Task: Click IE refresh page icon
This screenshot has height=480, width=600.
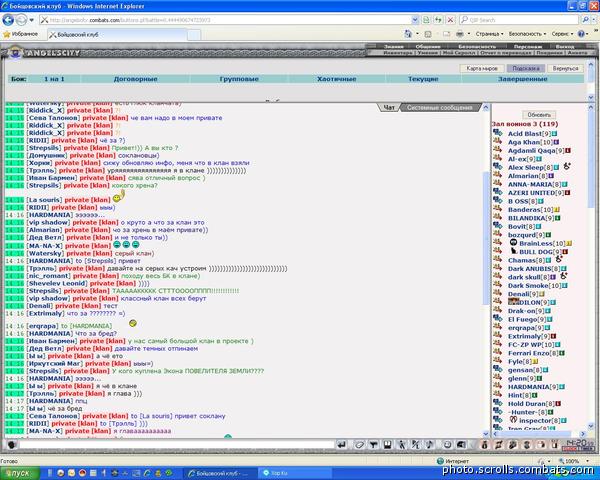Action: pyautogui.click(x=438, y=20)
